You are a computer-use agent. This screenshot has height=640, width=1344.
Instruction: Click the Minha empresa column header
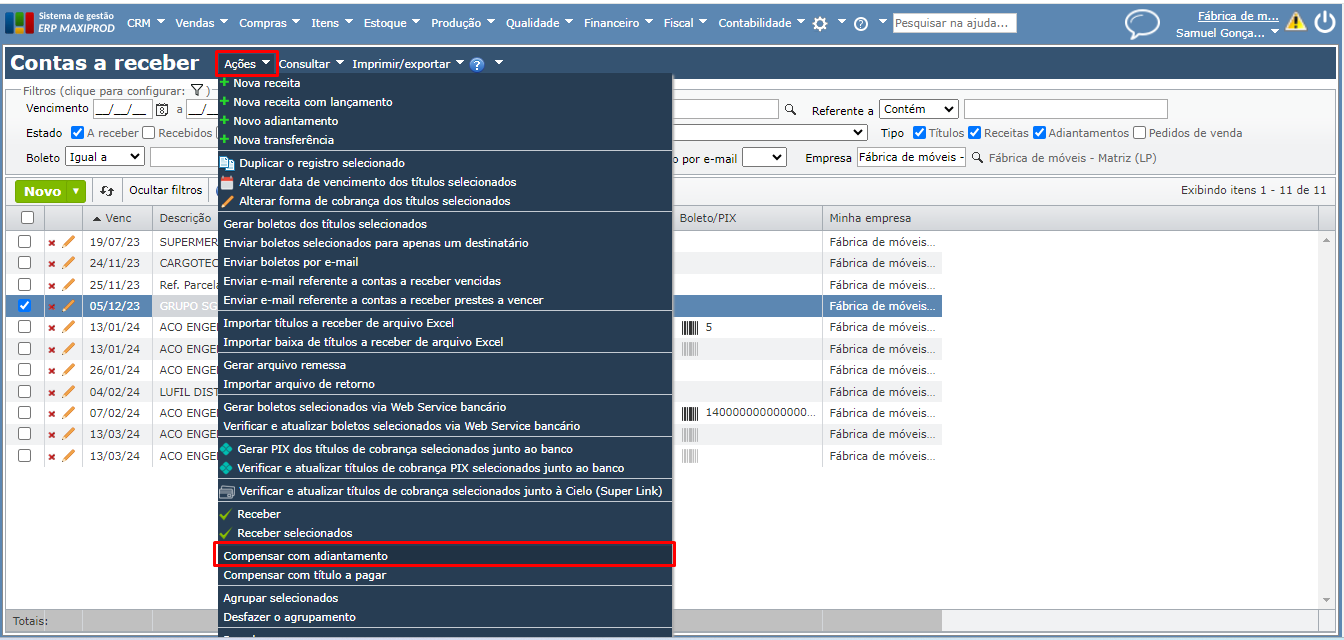(x=870, y=218)
